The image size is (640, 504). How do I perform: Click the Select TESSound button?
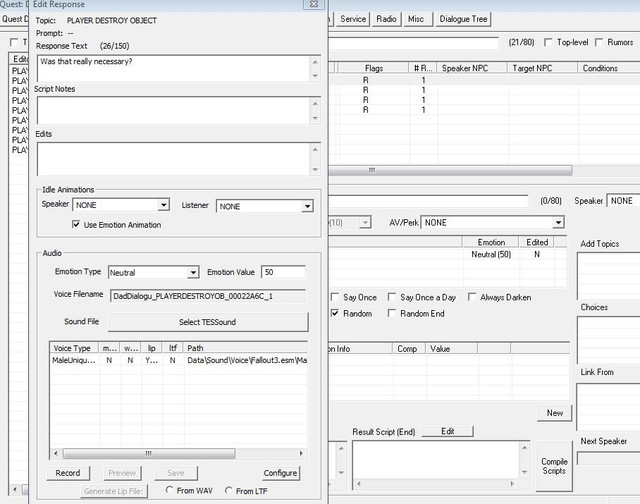click(x=208, y=322)
